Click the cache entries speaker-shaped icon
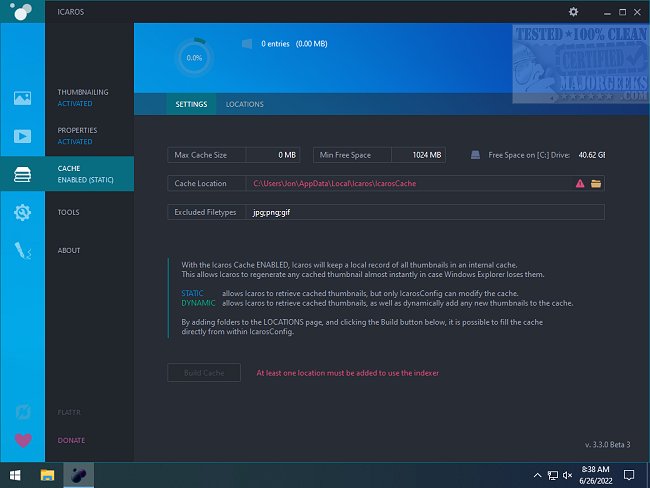 click(x=247, y=44)
